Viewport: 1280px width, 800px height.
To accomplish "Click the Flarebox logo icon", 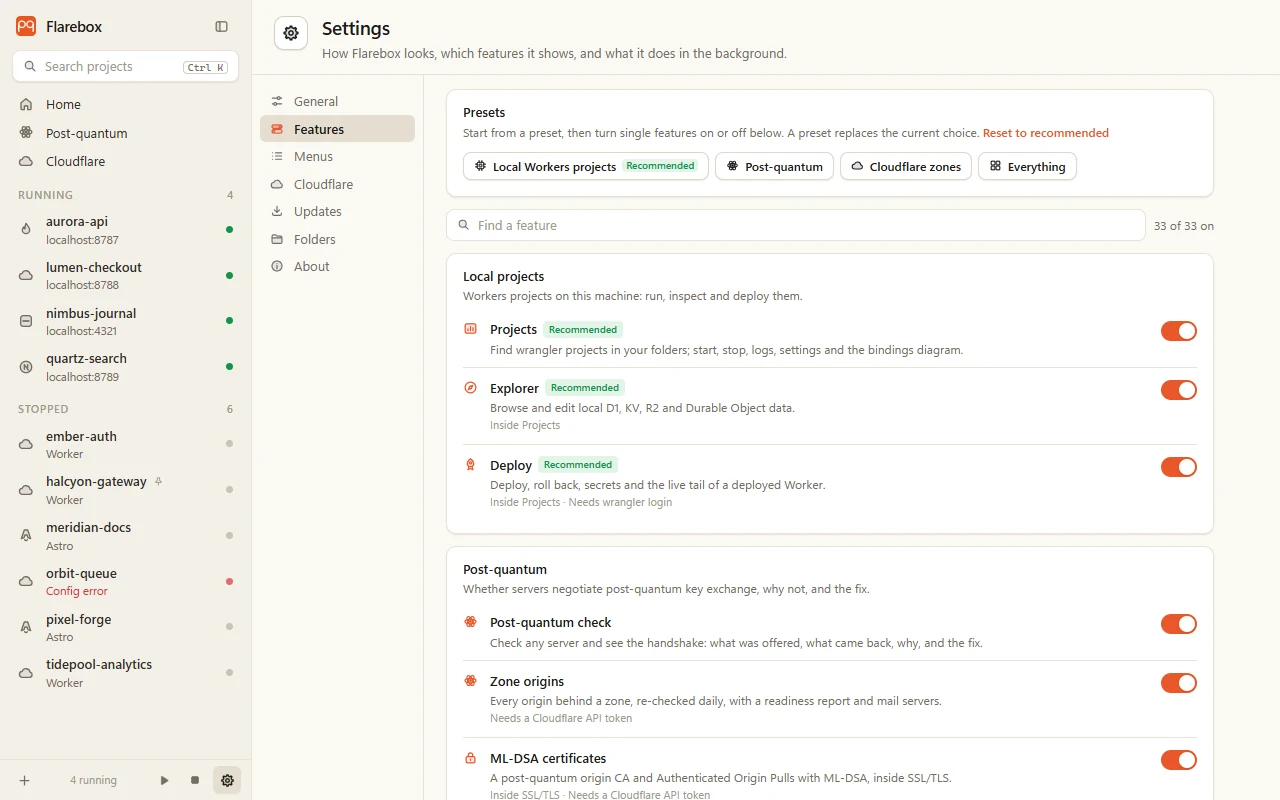I will [x=26, y=26].
